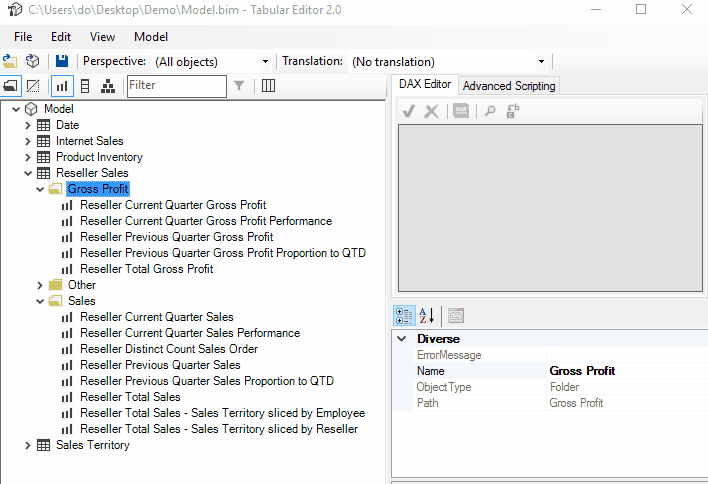
Task: Select Reseller Current Quarter Sales measure
Action: tap(157, 317)
